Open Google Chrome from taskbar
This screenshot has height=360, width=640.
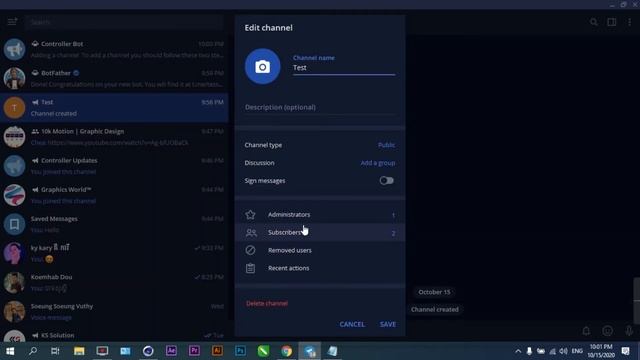287,351
